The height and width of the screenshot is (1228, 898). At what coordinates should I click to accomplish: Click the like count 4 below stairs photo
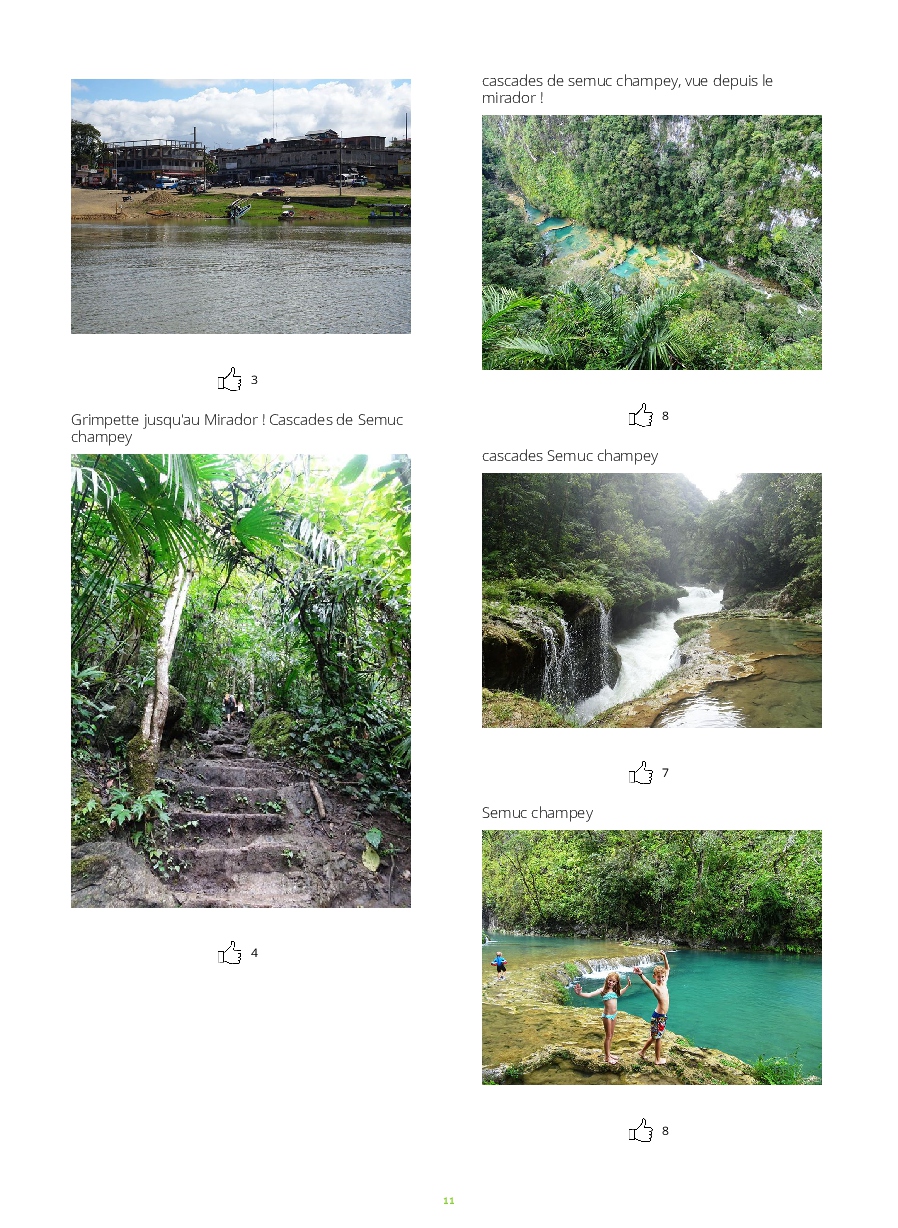(254, 953)
